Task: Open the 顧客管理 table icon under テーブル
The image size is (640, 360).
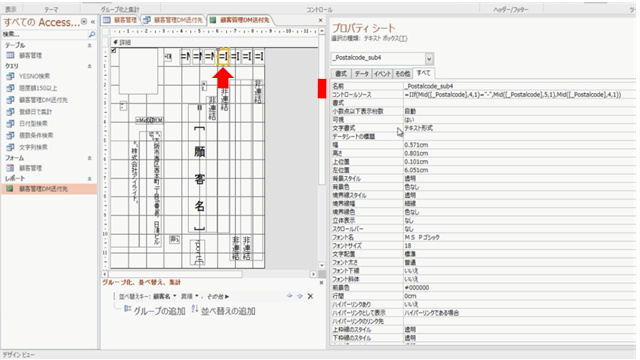Action: click(x=10, y=56)
